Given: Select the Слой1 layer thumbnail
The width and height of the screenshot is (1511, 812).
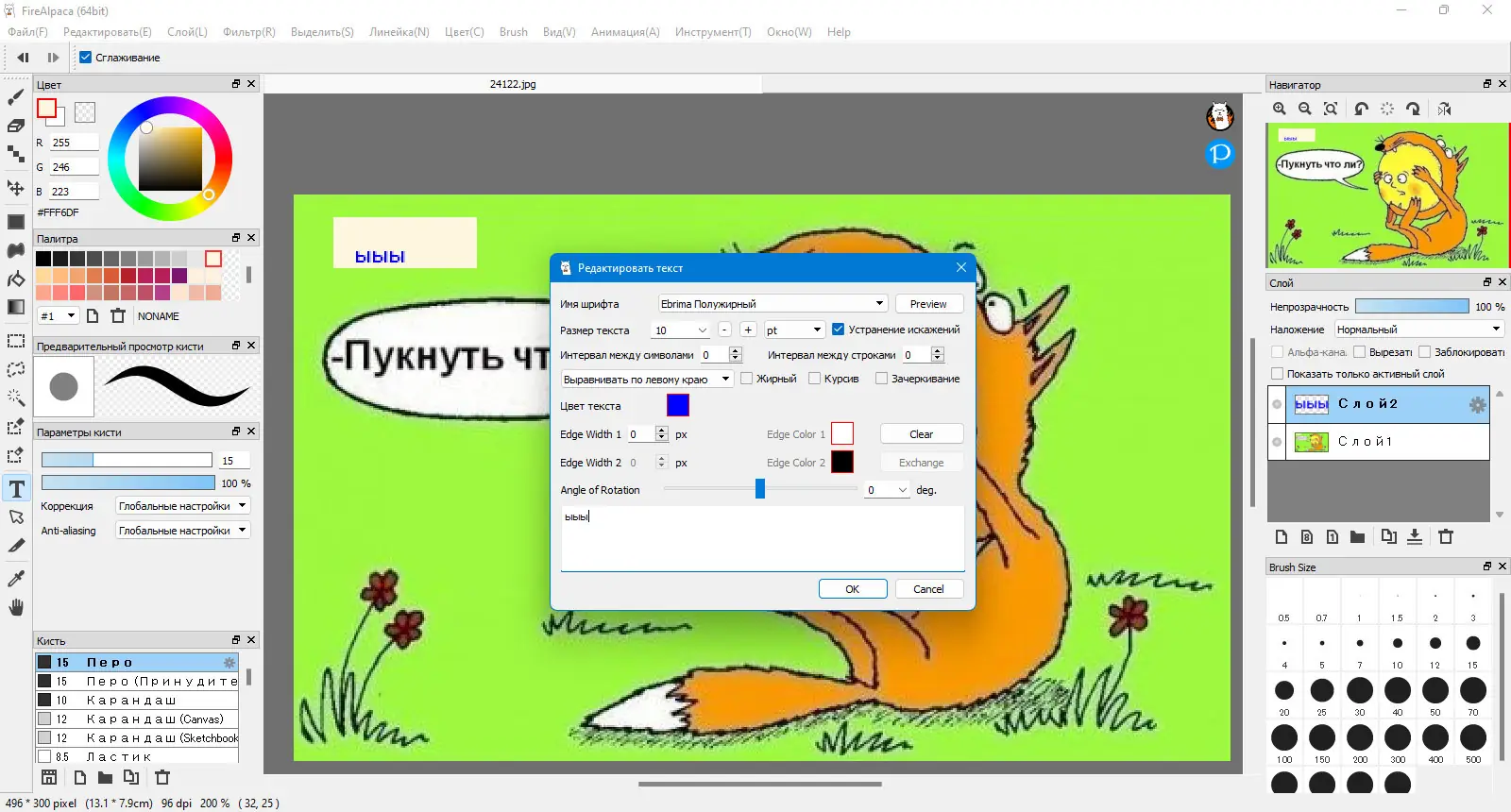Looking at the screenshot, I should coord(1311,442).
